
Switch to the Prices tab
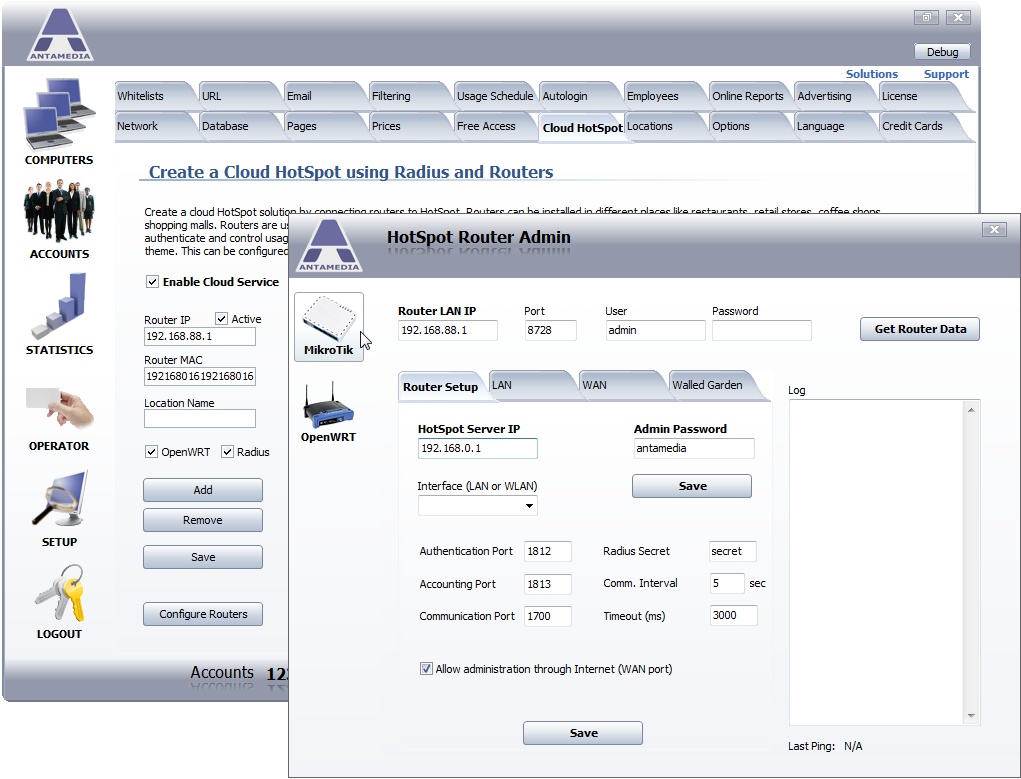[x=409, y=126]
